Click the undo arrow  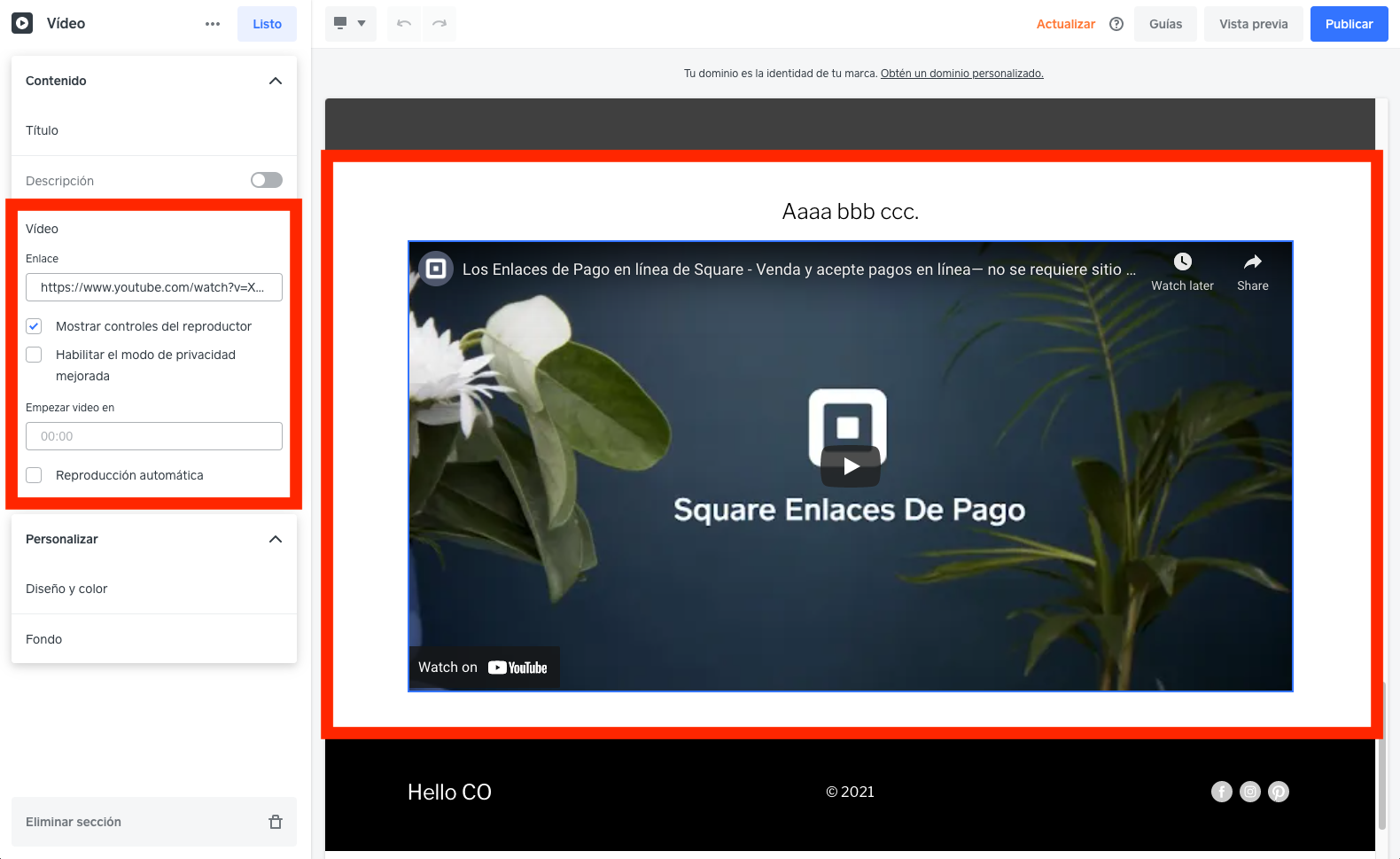click(404, 23)
